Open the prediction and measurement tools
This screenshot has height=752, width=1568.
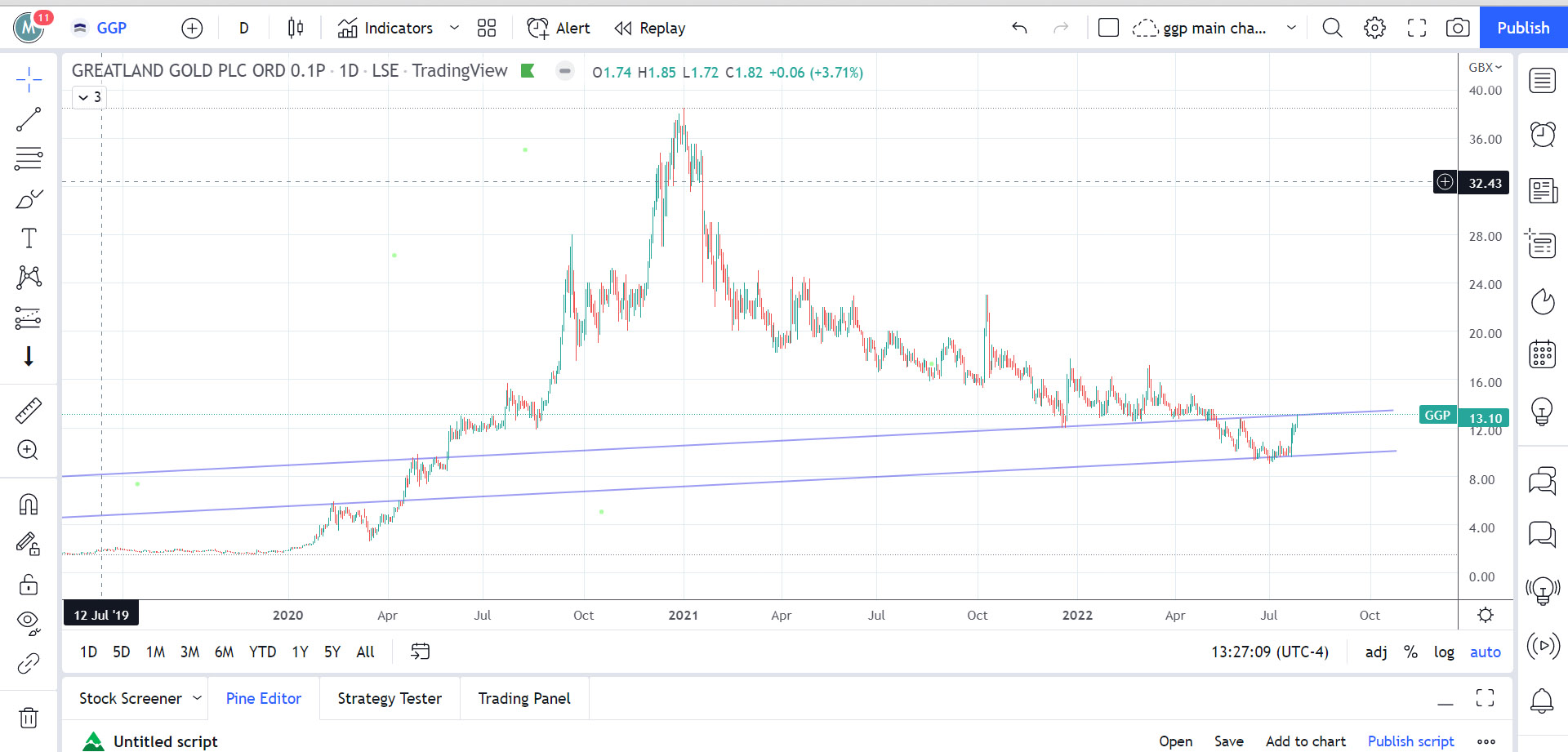[x=29, y=317]
